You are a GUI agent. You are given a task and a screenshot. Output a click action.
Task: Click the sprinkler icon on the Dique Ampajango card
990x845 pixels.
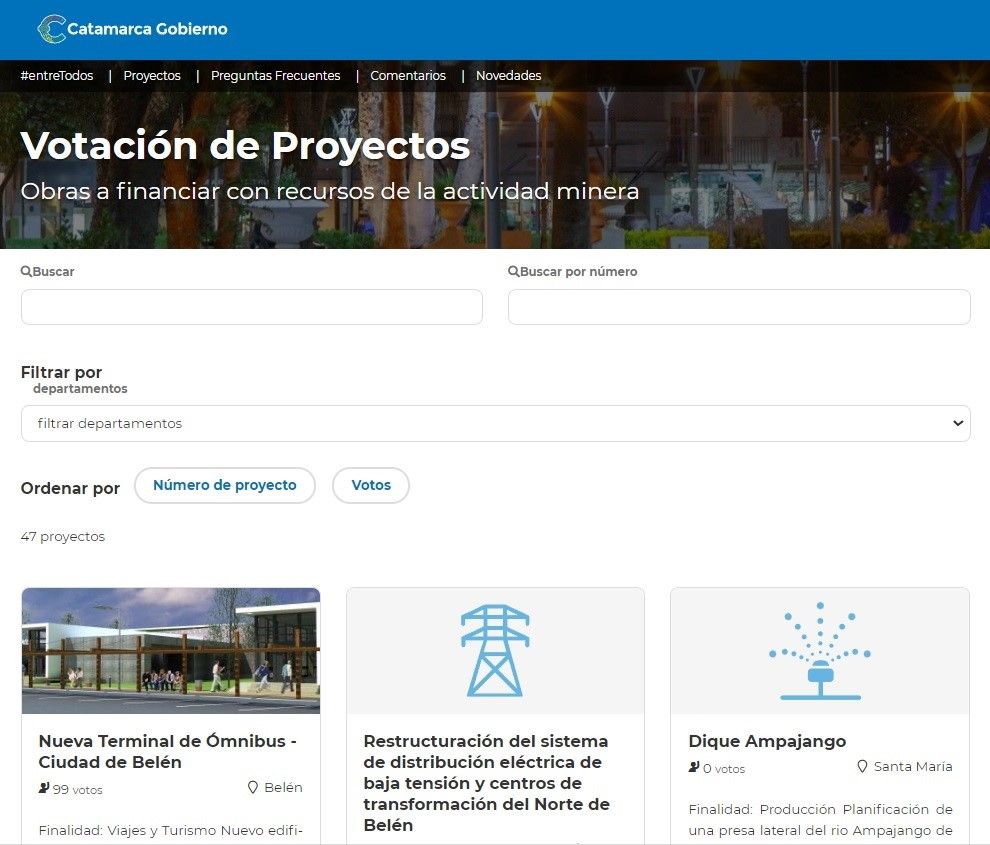click(x=819, y=648)
